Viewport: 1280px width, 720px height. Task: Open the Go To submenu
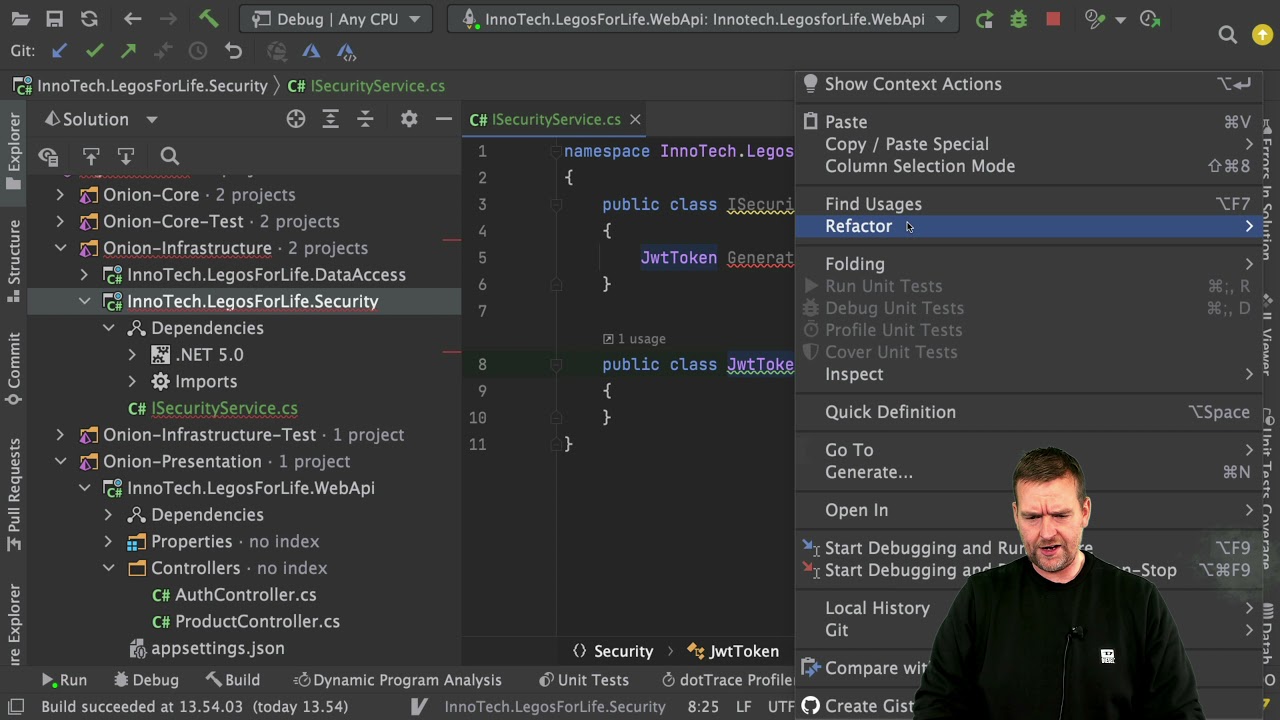click(x=1029, y=450)
